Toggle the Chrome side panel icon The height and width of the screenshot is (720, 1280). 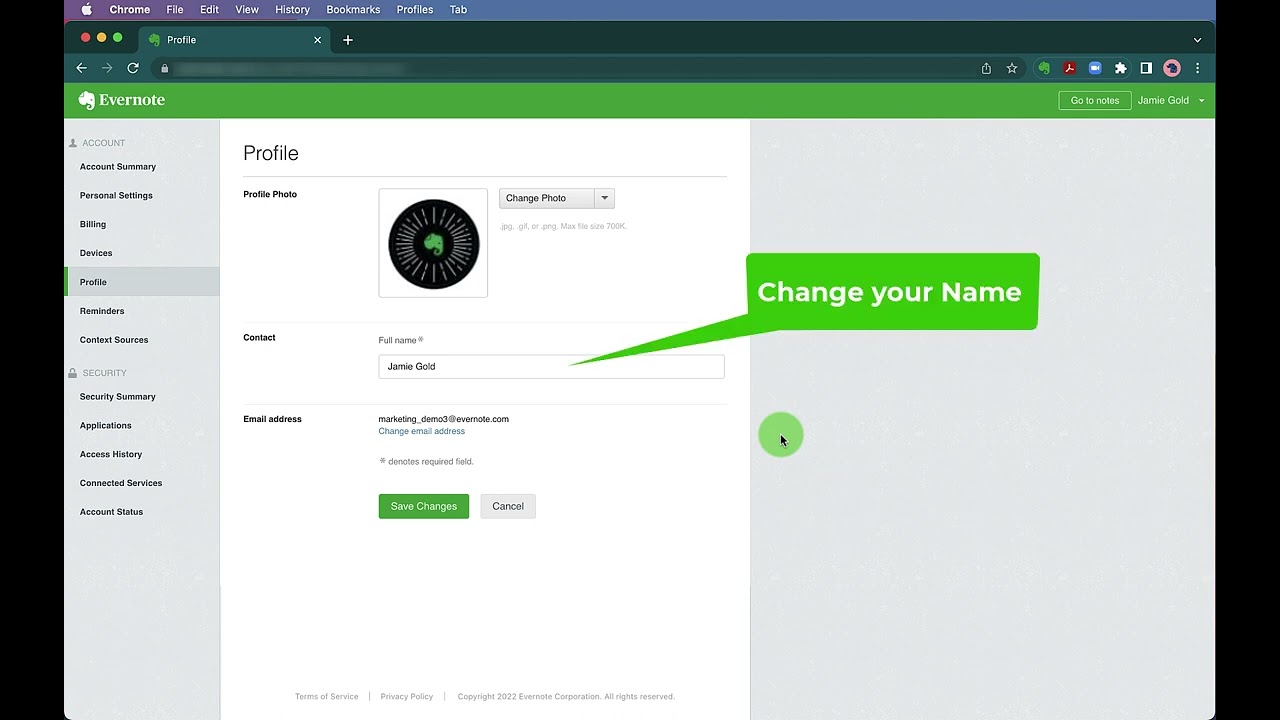coord(1146,68)
